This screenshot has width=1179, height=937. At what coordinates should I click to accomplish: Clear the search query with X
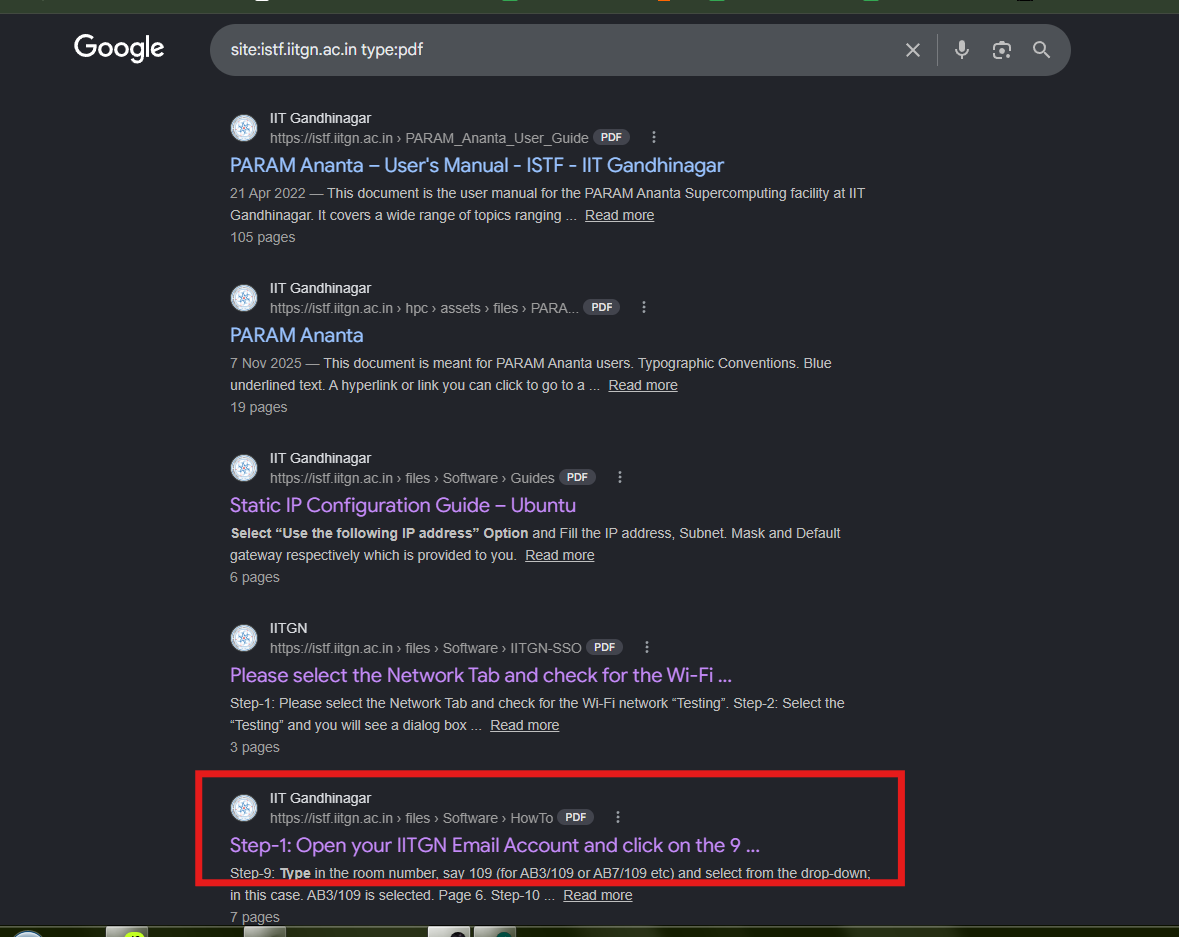click(x=913, y=50)
